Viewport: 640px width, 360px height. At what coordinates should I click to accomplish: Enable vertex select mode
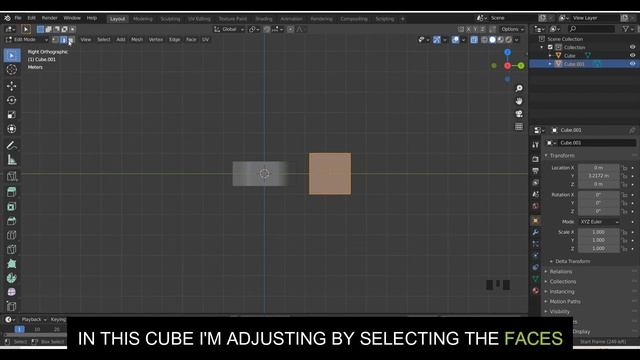click(x=55, y=40)
